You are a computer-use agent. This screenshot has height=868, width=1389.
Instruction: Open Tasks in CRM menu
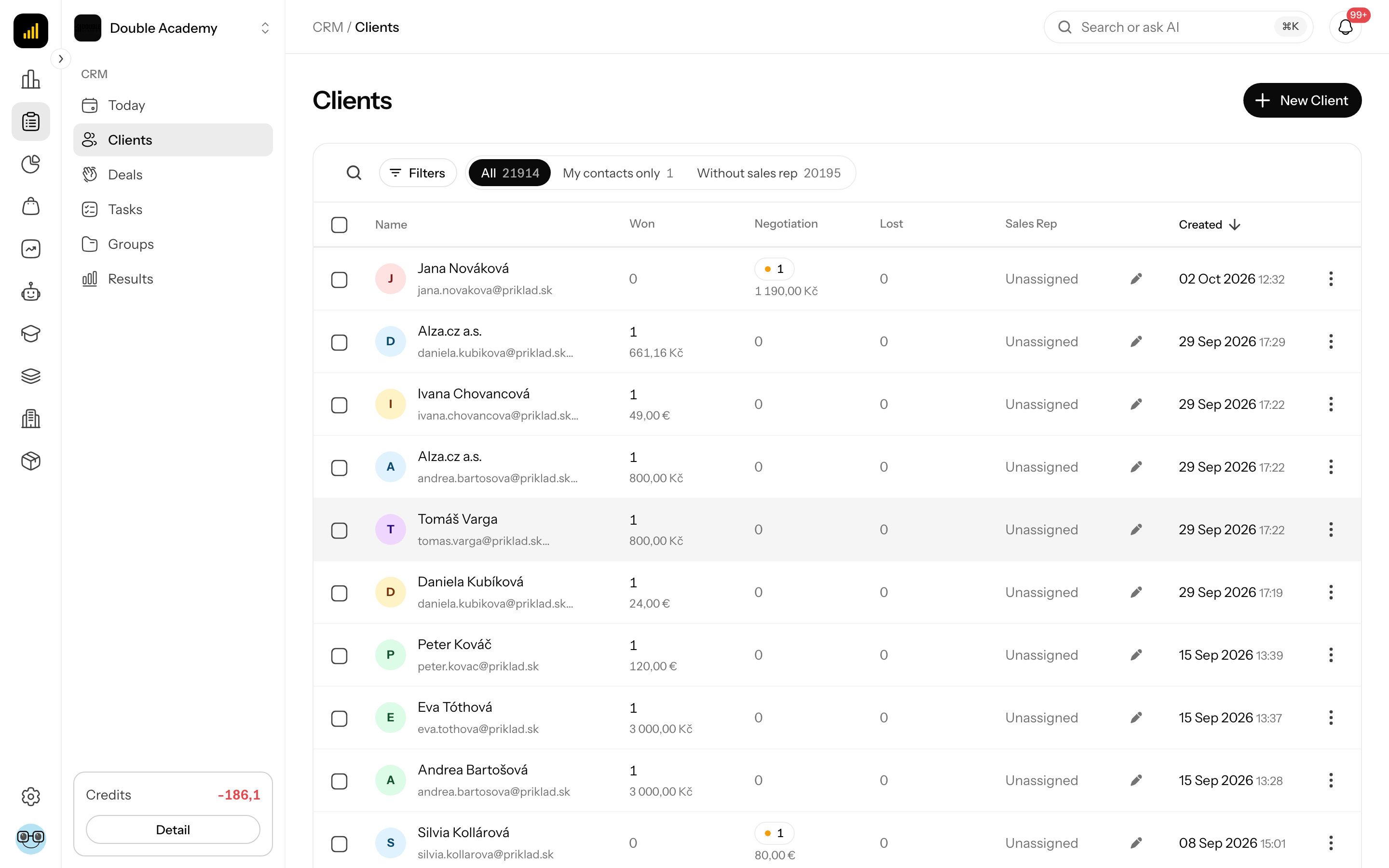tap(173, 210)
